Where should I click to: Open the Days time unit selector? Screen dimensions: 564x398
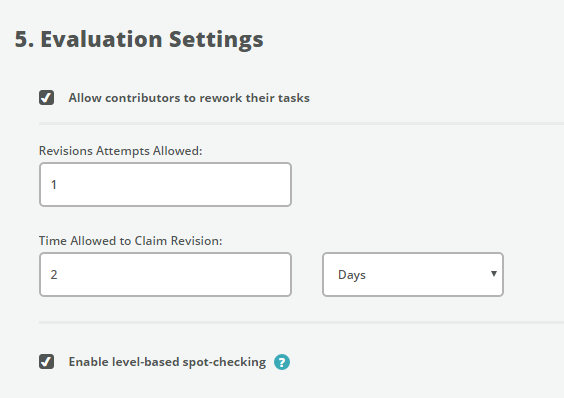413,275
